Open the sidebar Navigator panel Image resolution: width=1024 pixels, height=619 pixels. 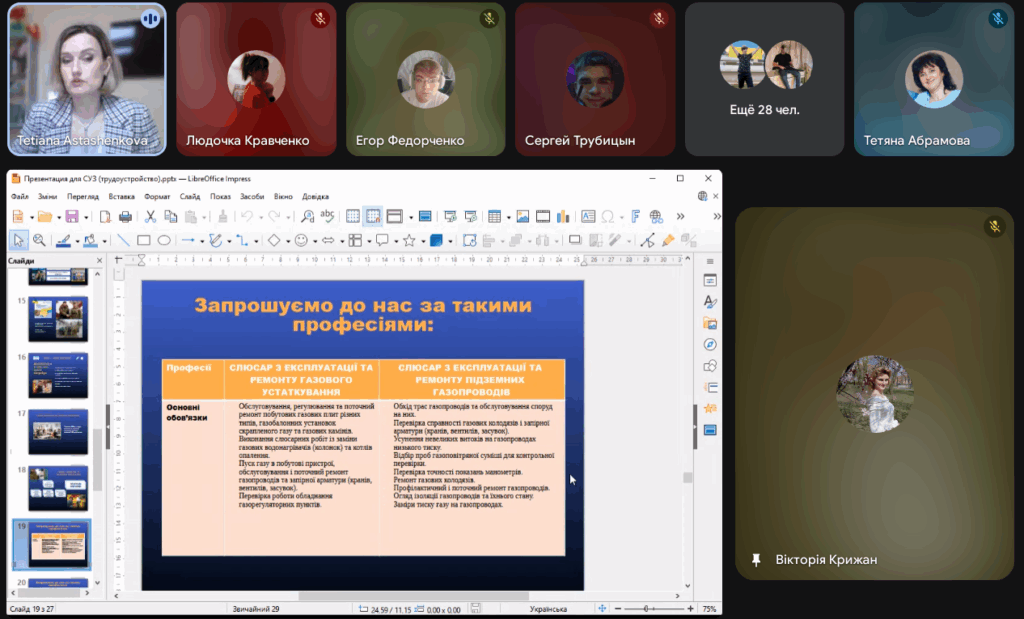tap(710, 344)
